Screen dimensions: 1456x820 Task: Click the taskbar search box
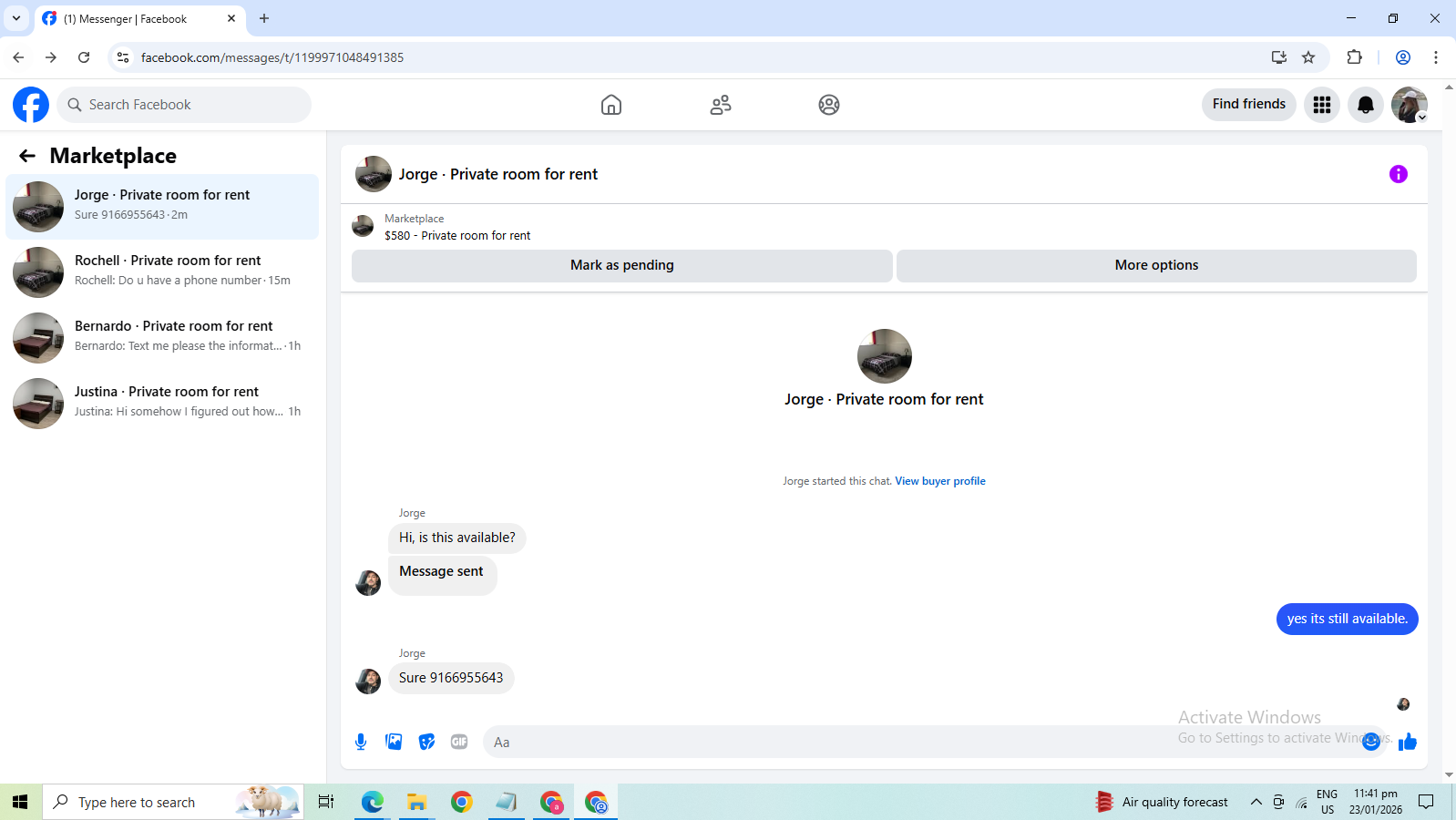(173, 802)
